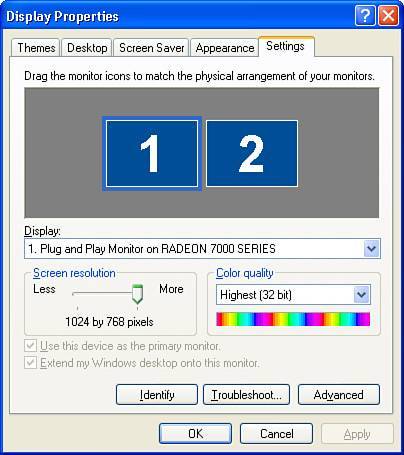
Task: Expand the Color quality dropdown arrow
Action: pyautogui.click(x=362, y=295)
